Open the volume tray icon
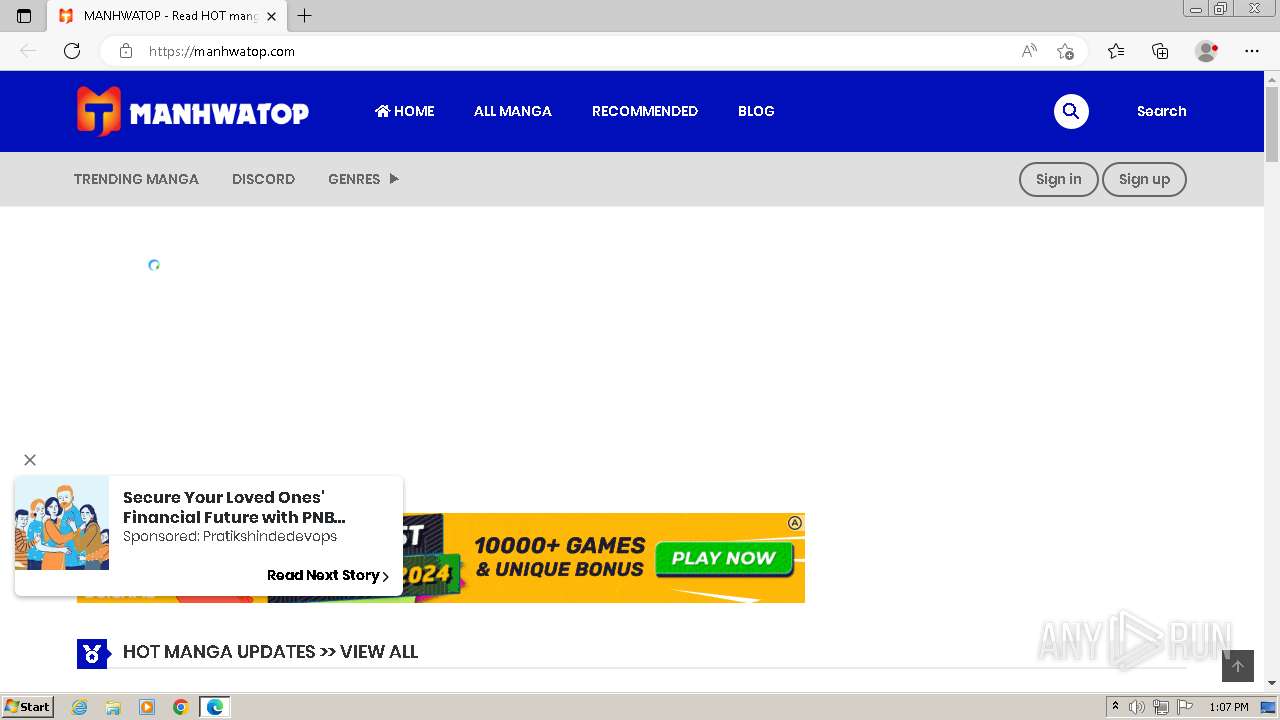Image resolution: width=1280 pixels, height=720 pixels. point(1137,707)
